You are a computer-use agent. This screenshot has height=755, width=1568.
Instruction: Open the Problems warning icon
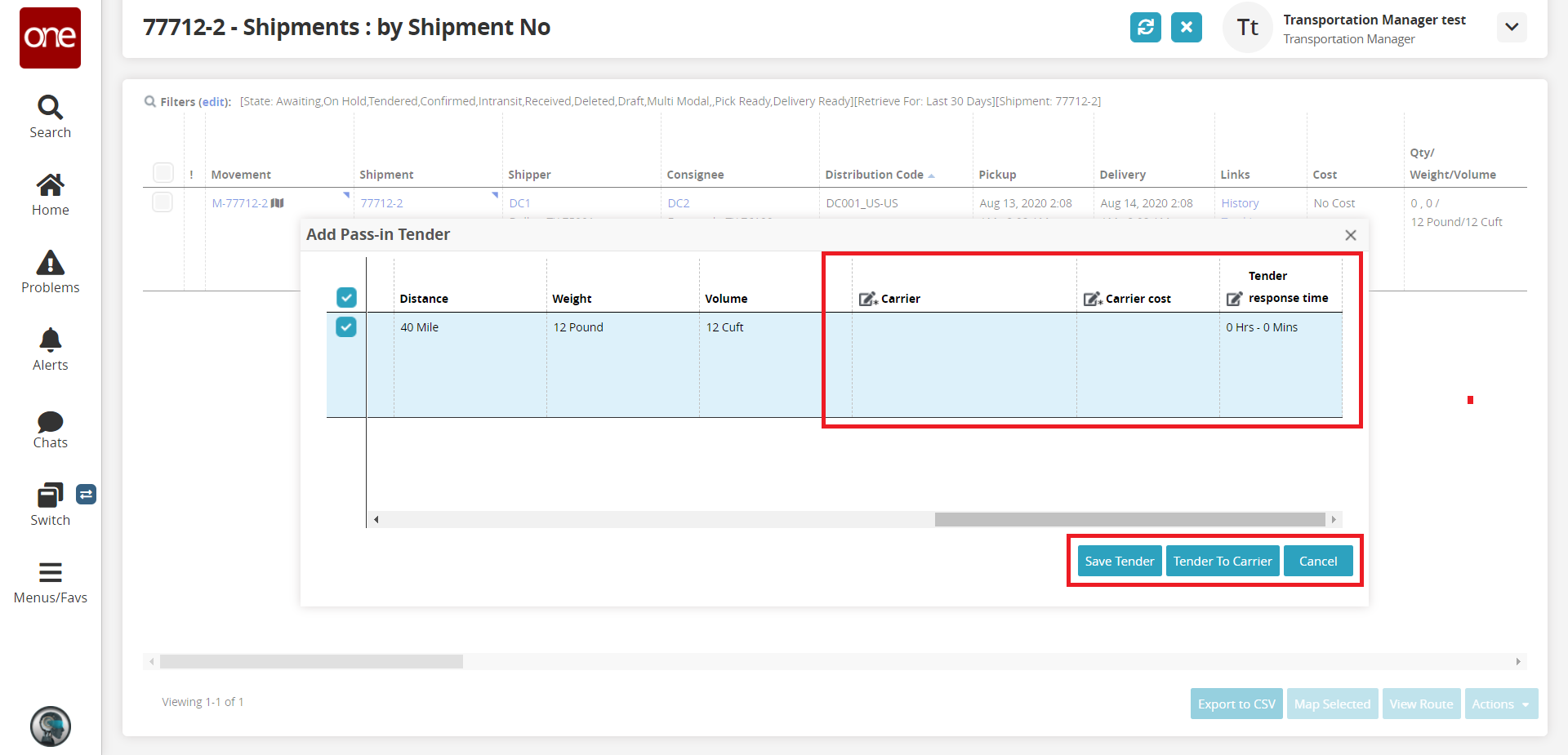(50, 263)
